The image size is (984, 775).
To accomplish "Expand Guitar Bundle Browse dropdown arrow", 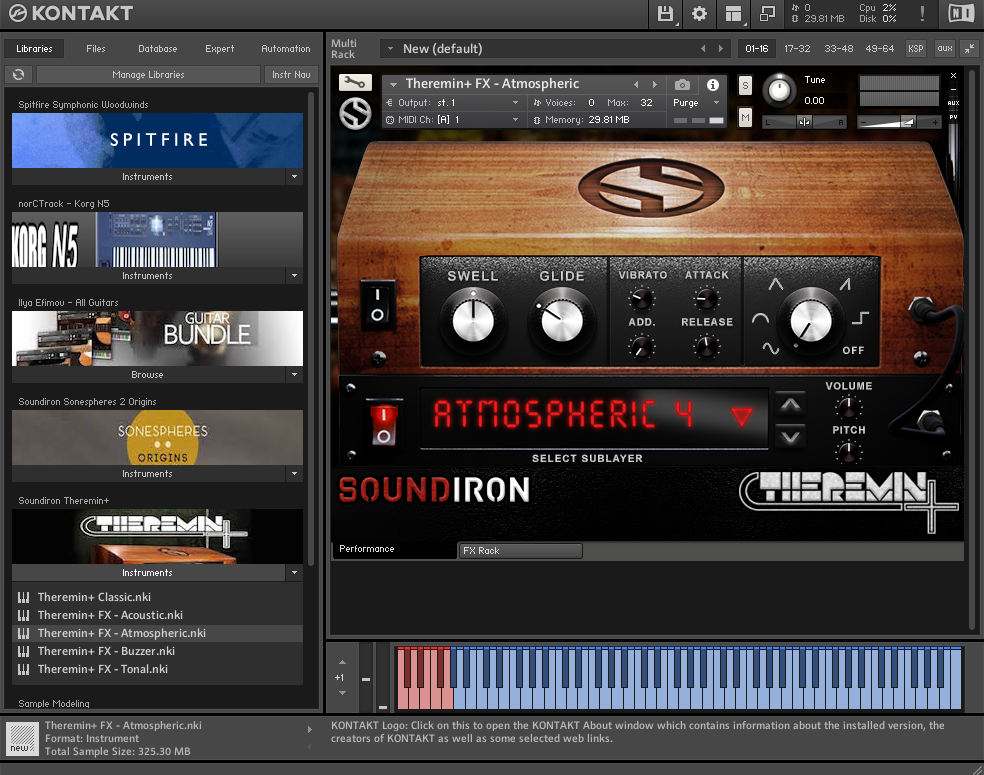I will point(294,375).
